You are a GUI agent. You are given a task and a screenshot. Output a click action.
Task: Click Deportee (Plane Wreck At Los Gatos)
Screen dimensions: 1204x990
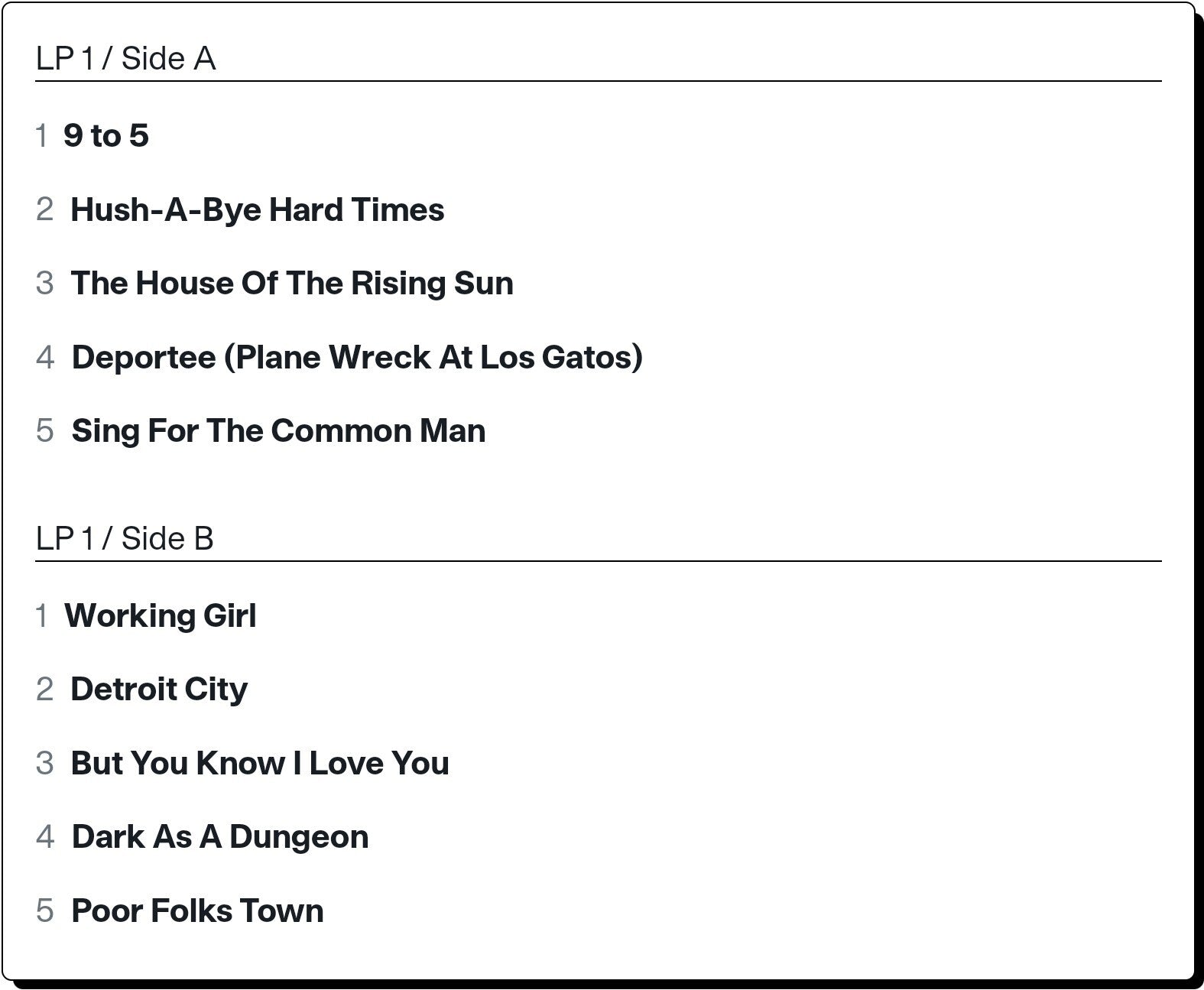357,357
